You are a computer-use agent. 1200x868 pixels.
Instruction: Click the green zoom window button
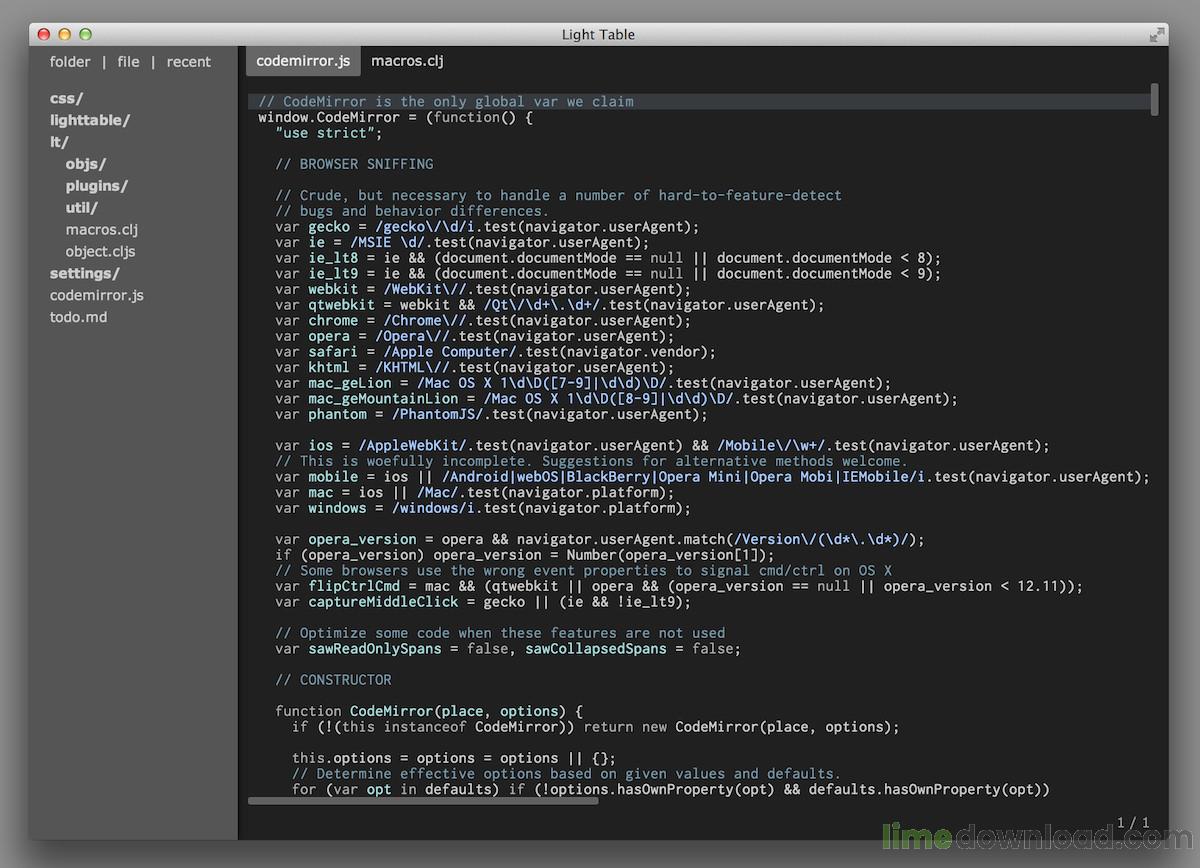point(86,34)
